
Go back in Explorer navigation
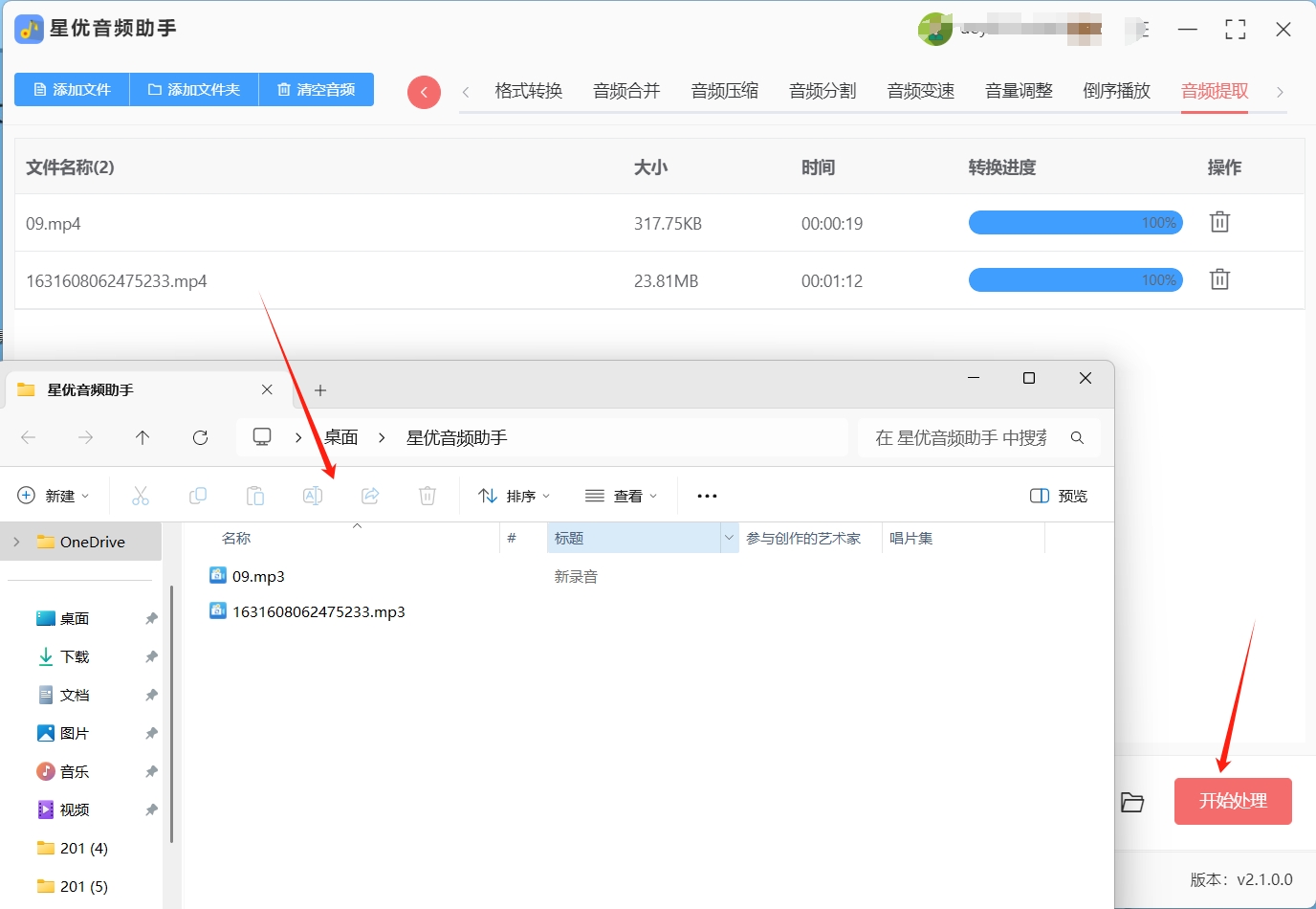[28, 437]
